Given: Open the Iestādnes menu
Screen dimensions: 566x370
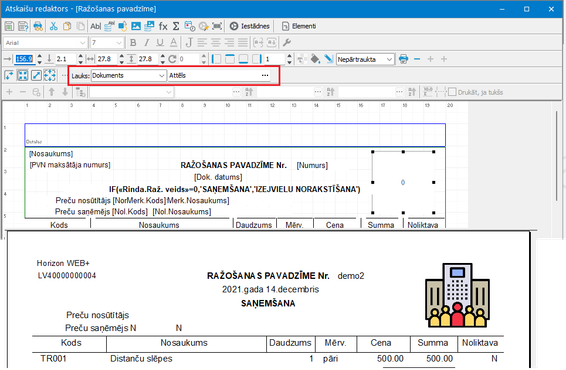Looking at the screenshot, I should point(250,26).
